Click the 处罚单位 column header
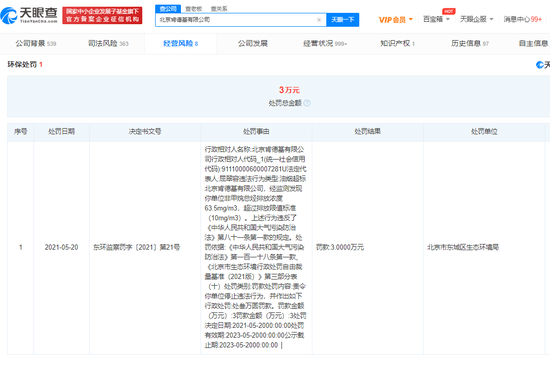Screen dimensions: 550x367 coord(484,132)
